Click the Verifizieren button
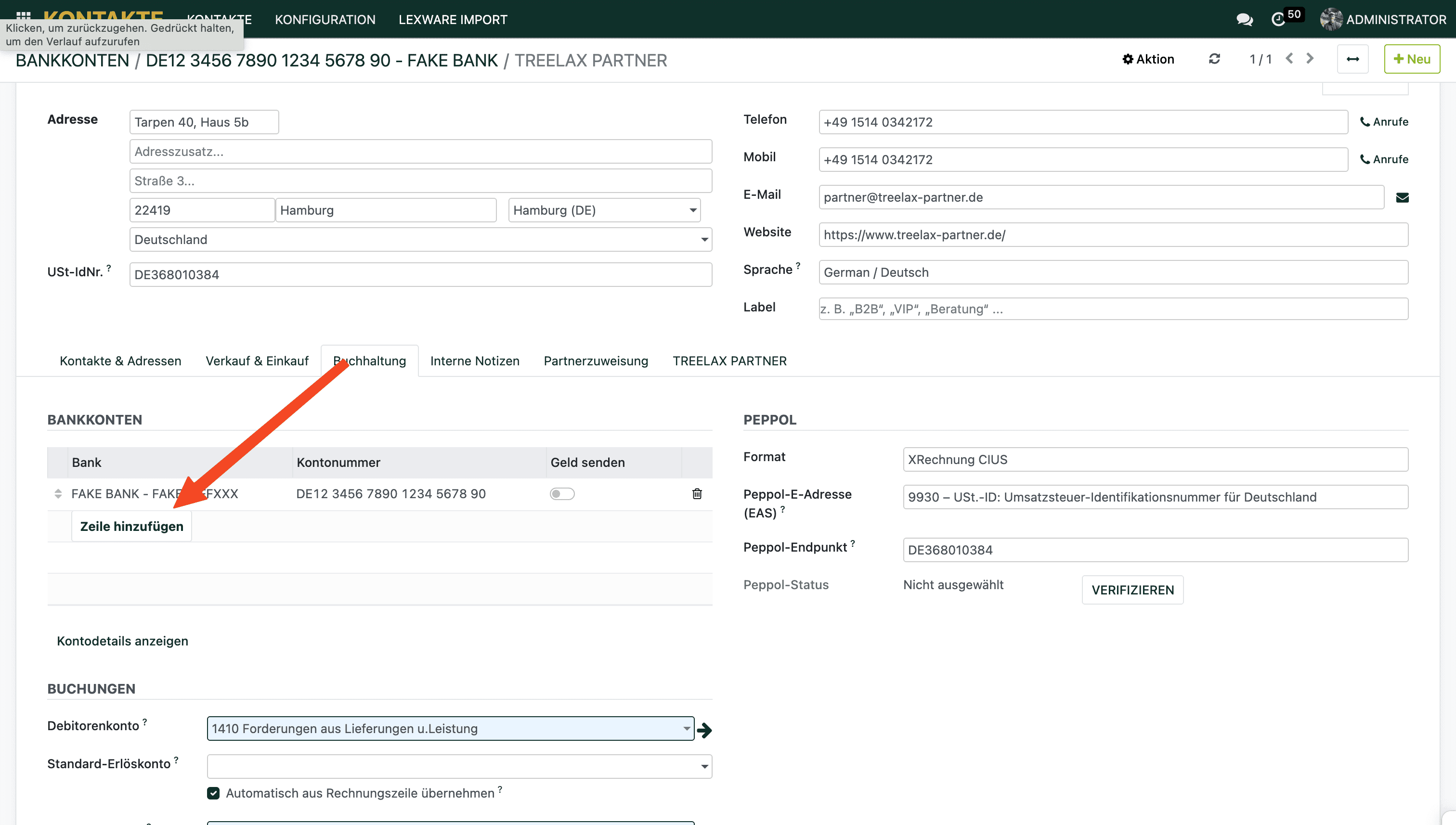Screen dimensions: 1456x825 pos(1132,590)
